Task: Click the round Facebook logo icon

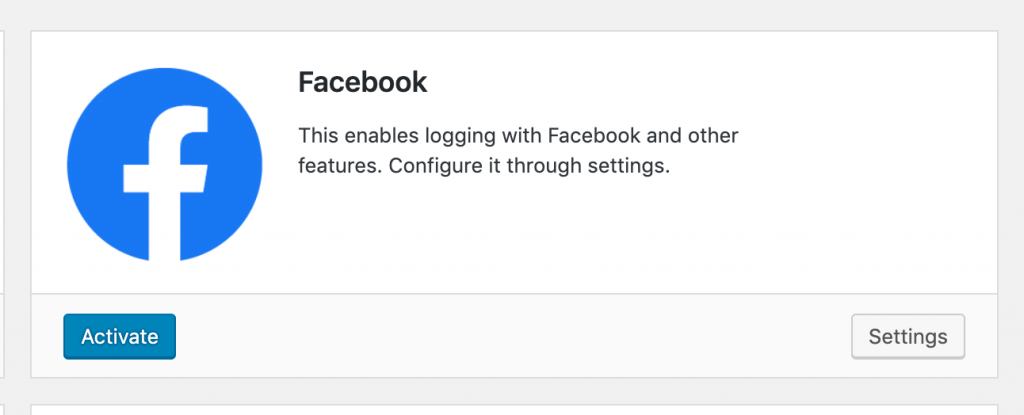Action: point(165,165)
